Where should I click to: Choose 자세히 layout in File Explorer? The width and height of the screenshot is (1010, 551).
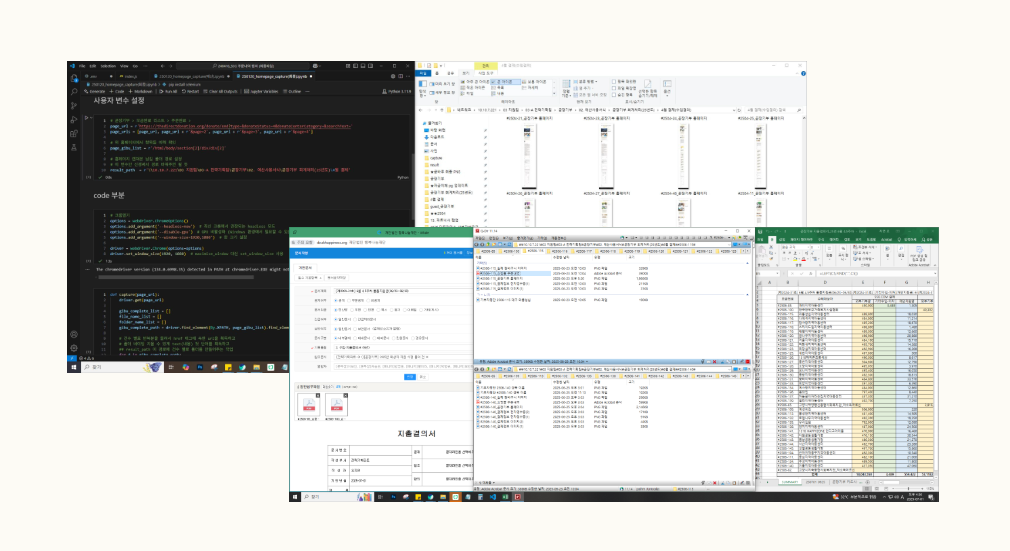coord(530,88)
